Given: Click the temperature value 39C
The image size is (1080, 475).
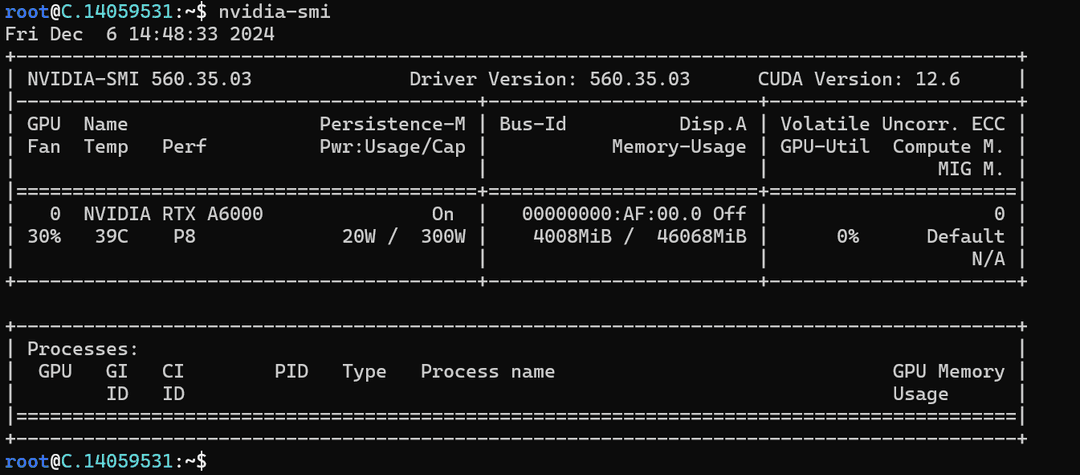Looking at the screenshot, I should click(x=112, y=237).
